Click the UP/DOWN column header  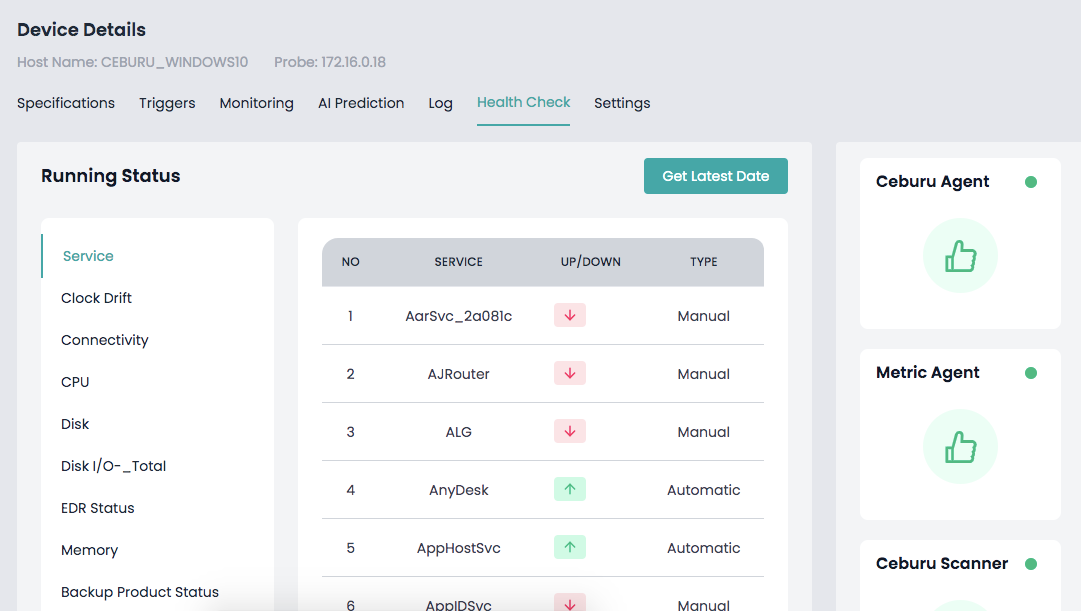pos(590,262)
